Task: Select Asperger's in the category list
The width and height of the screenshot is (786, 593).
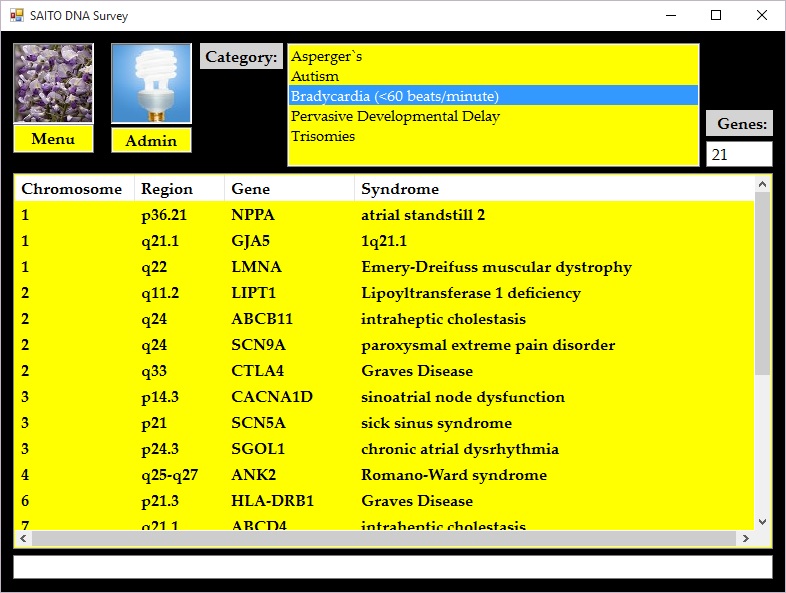Action: click(x=326, y=56)
